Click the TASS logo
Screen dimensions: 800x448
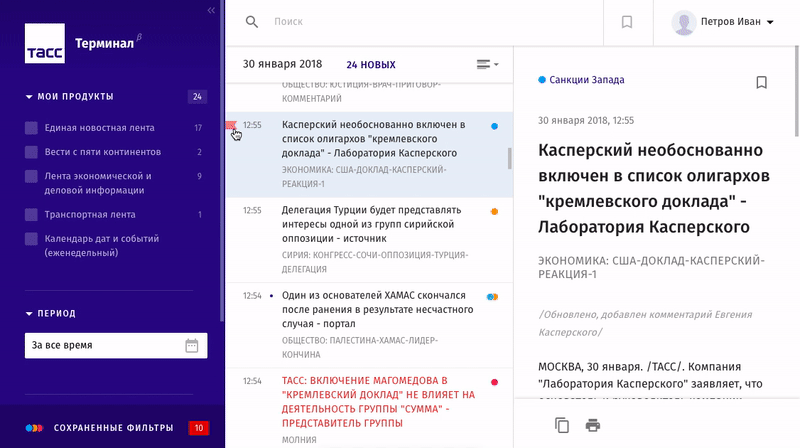[x=45, y=43]
